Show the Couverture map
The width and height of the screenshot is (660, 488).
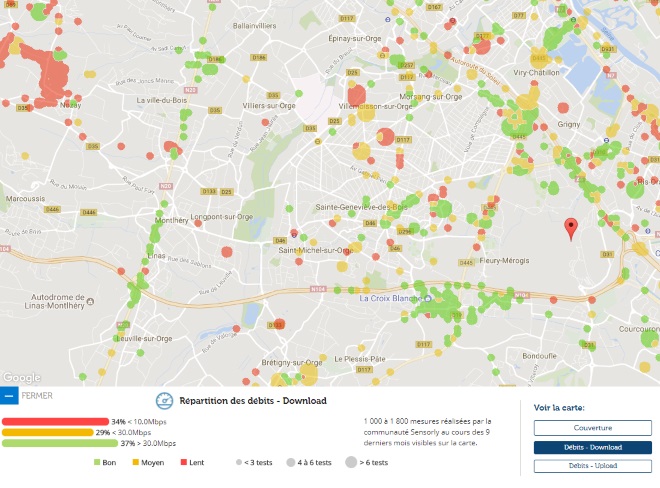585,428
